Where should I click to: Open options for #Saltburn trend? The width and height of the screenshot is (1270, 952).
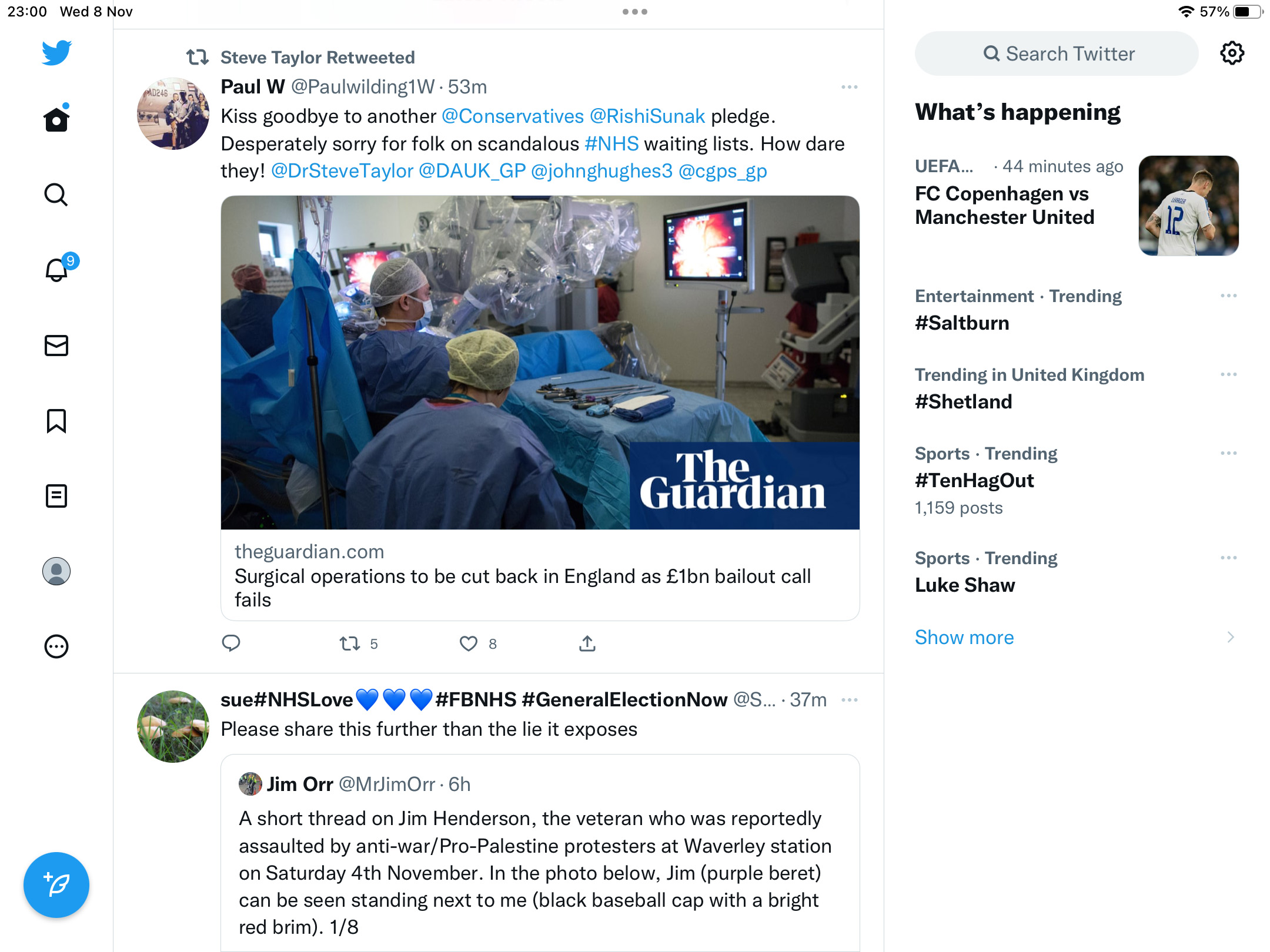1228,296
